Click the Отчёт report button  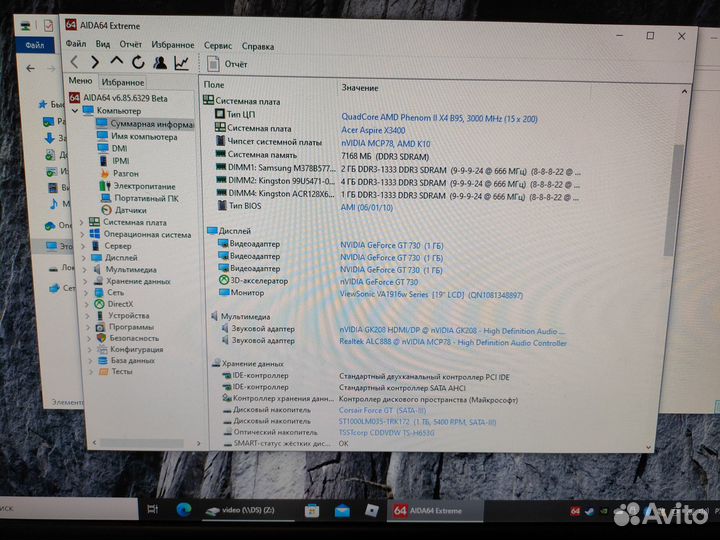point(227,64)
